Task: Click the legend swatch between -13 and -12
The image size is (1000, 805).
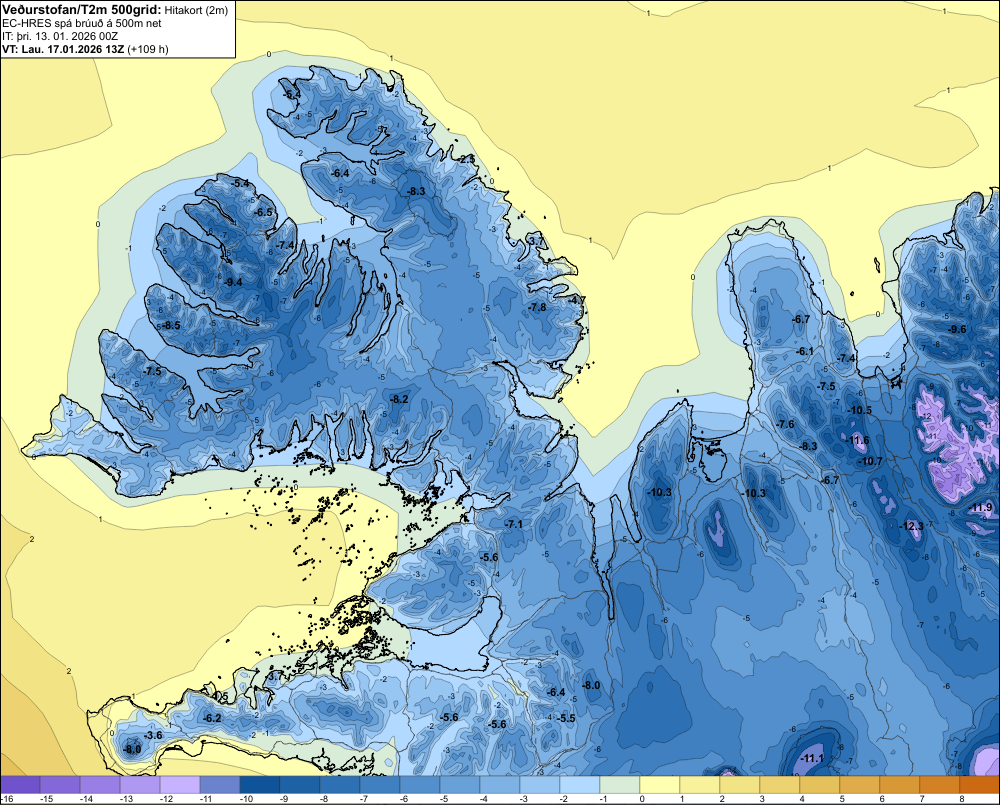Action: click(x=140, y=785)
